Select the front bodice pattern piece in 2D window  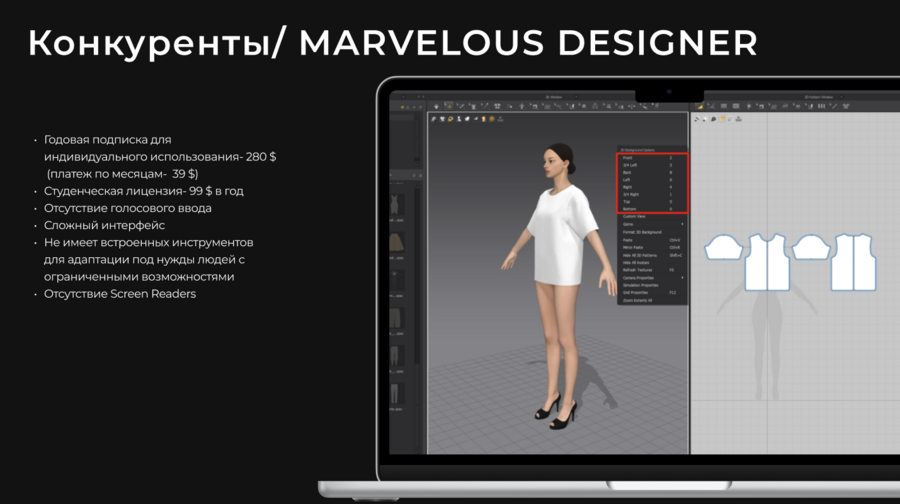pyautogui.click(x=767, y=262)
